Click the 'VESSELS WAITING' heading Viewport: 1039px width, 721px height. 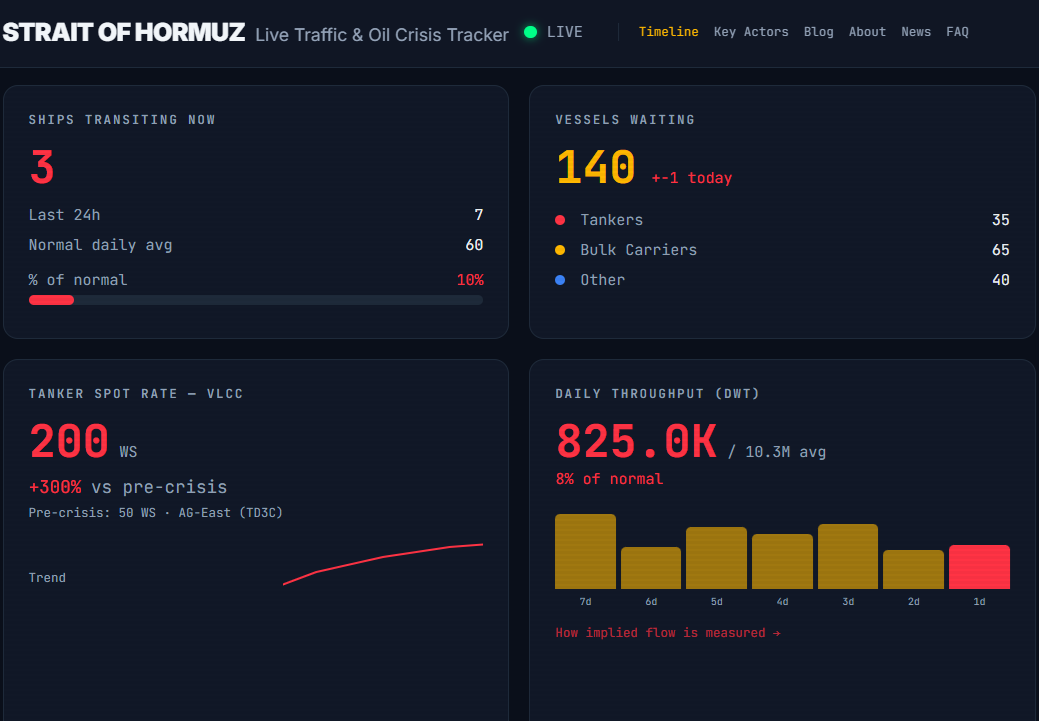pyautogui.click(x=625, y=120)
